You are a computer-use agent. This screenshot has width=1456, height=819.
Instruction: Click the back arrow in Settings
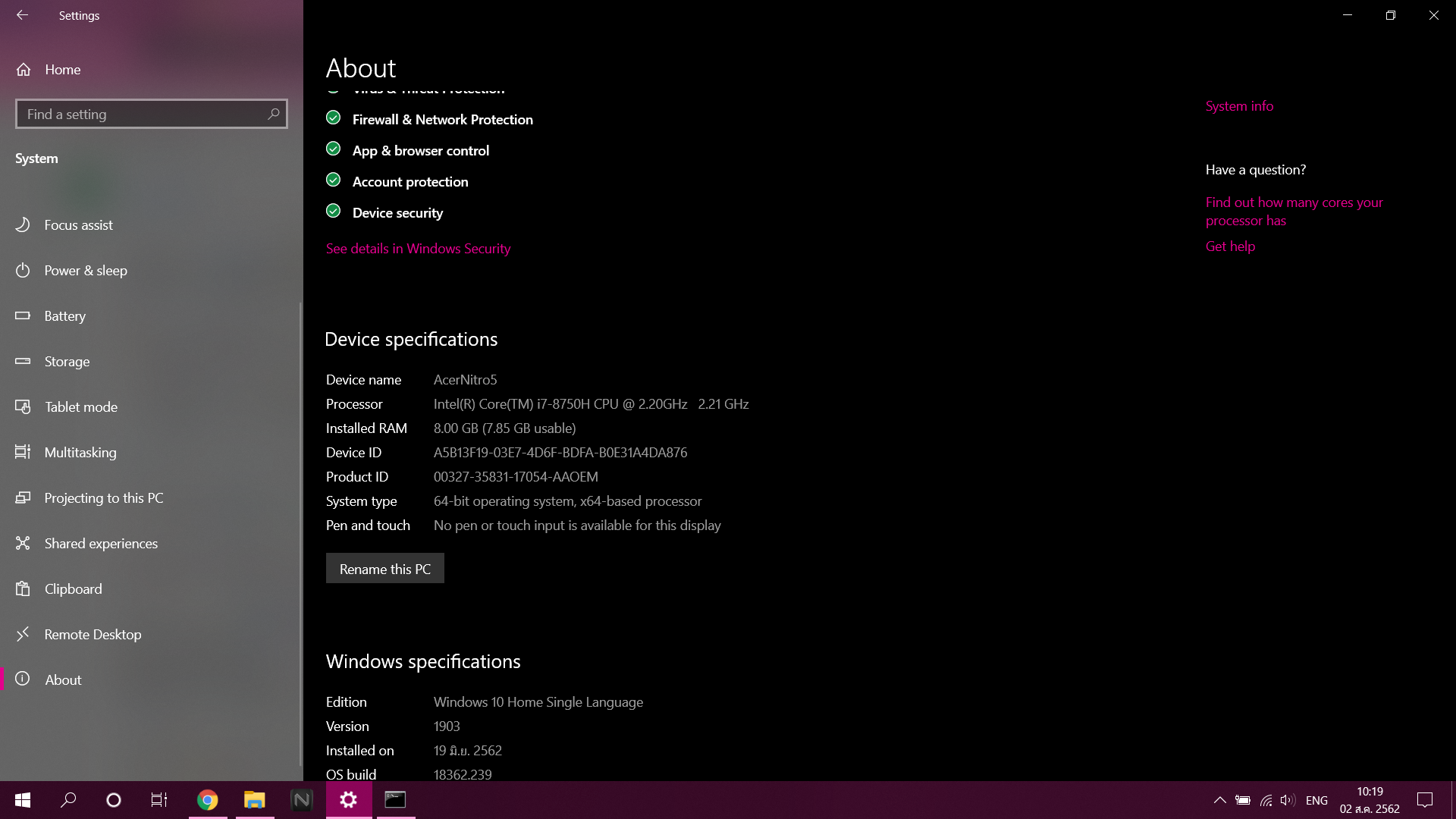coord(22,15)
